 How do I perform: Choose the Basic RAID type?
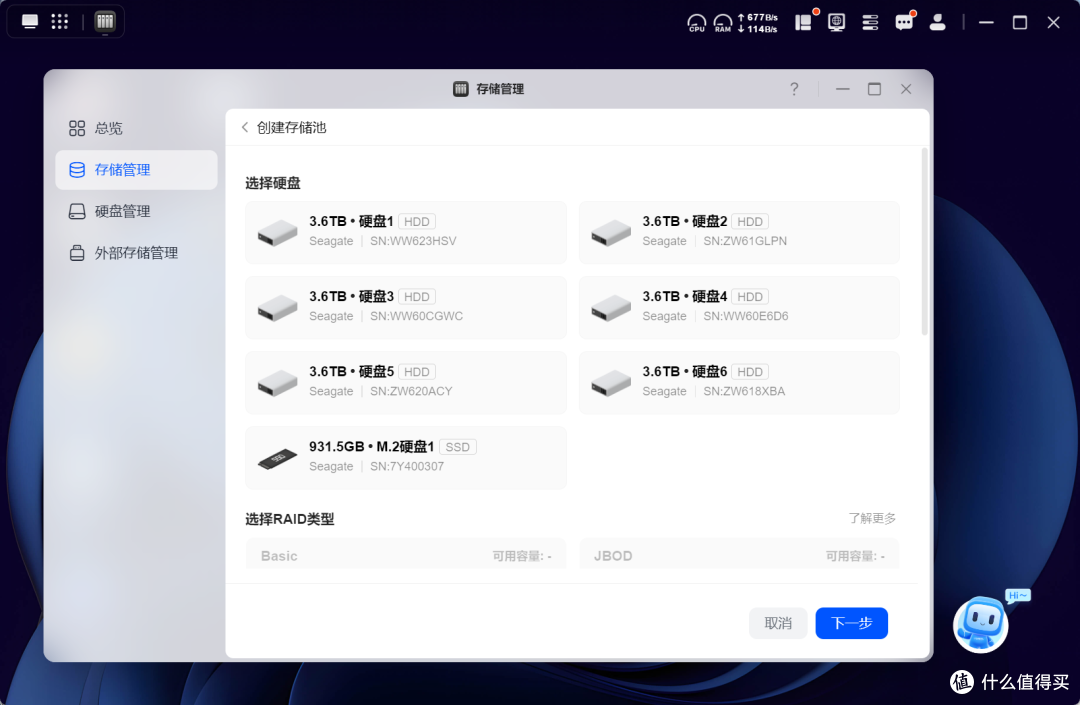click(x=406, y=554)
